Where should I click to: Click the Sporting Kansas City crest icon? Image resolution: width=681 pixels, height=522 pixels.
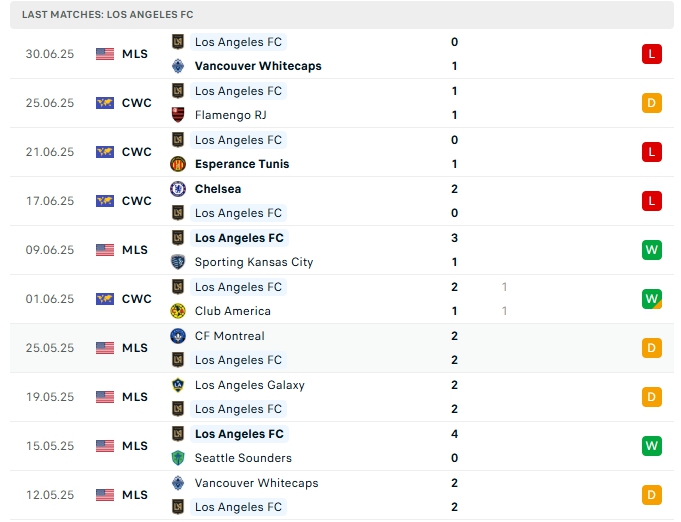coord(178,262)
